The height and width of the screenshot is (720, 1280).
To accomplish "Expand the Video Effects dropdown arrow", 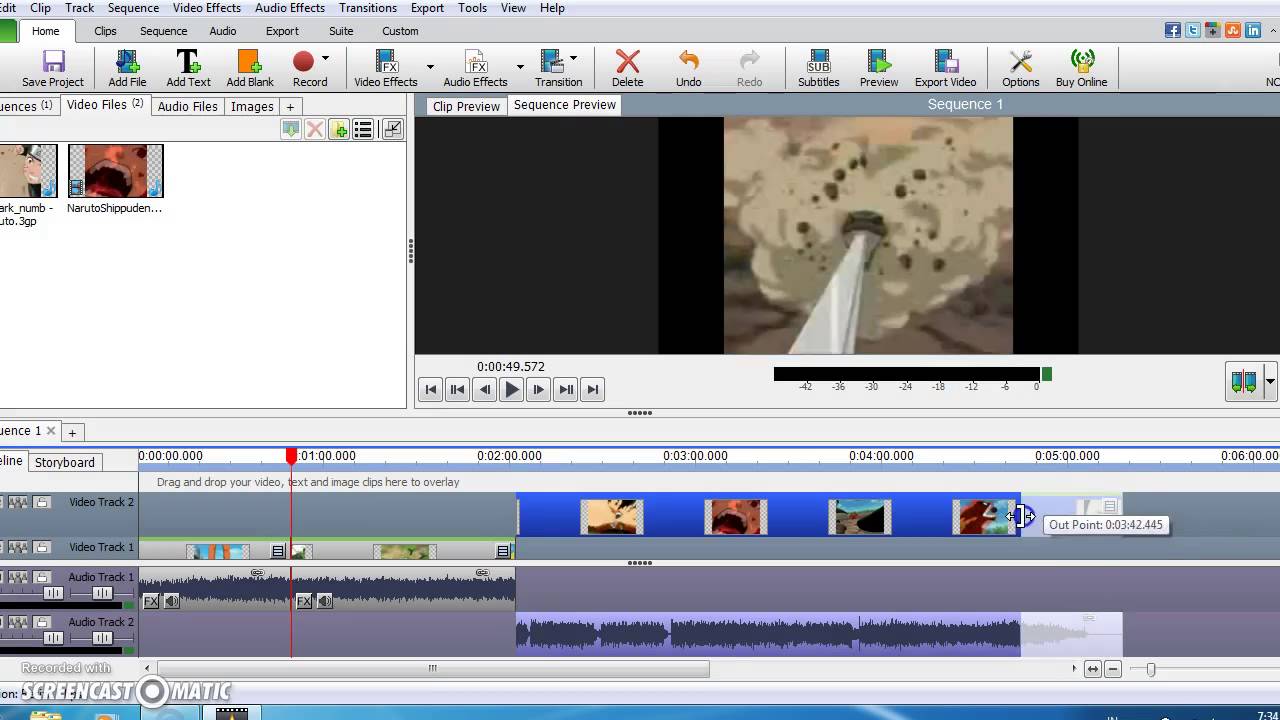I will (x=430, y=67).
